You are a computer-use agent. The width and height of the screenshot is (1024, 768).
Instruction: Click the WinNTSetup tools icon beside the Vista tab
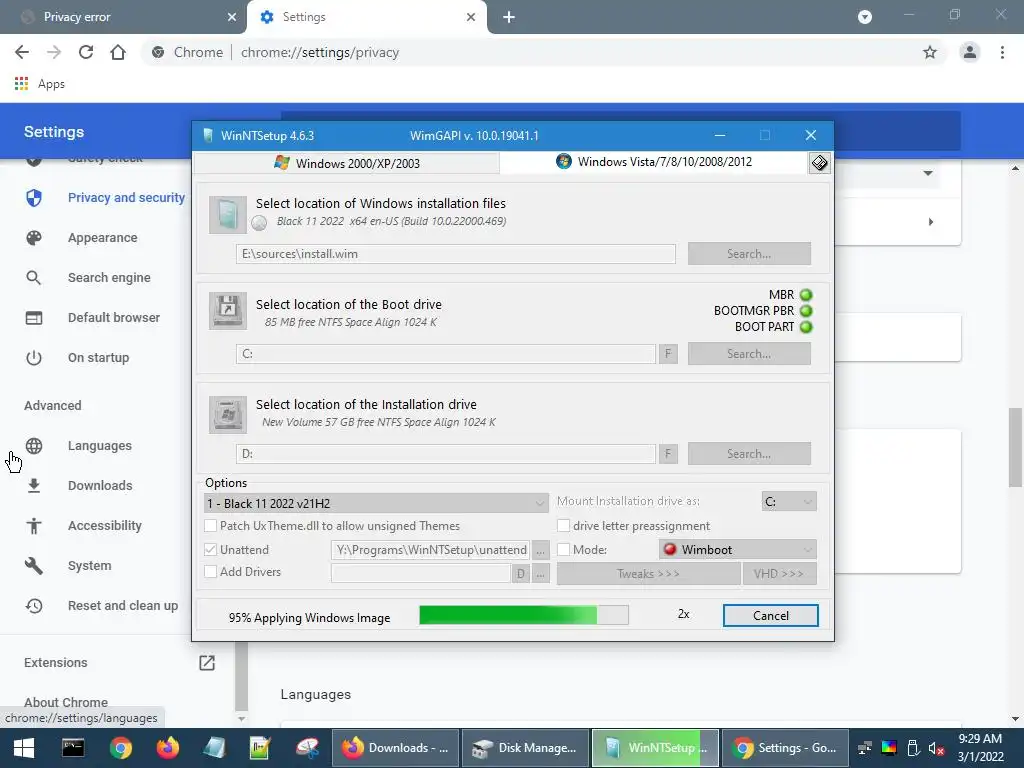[819, 163]
